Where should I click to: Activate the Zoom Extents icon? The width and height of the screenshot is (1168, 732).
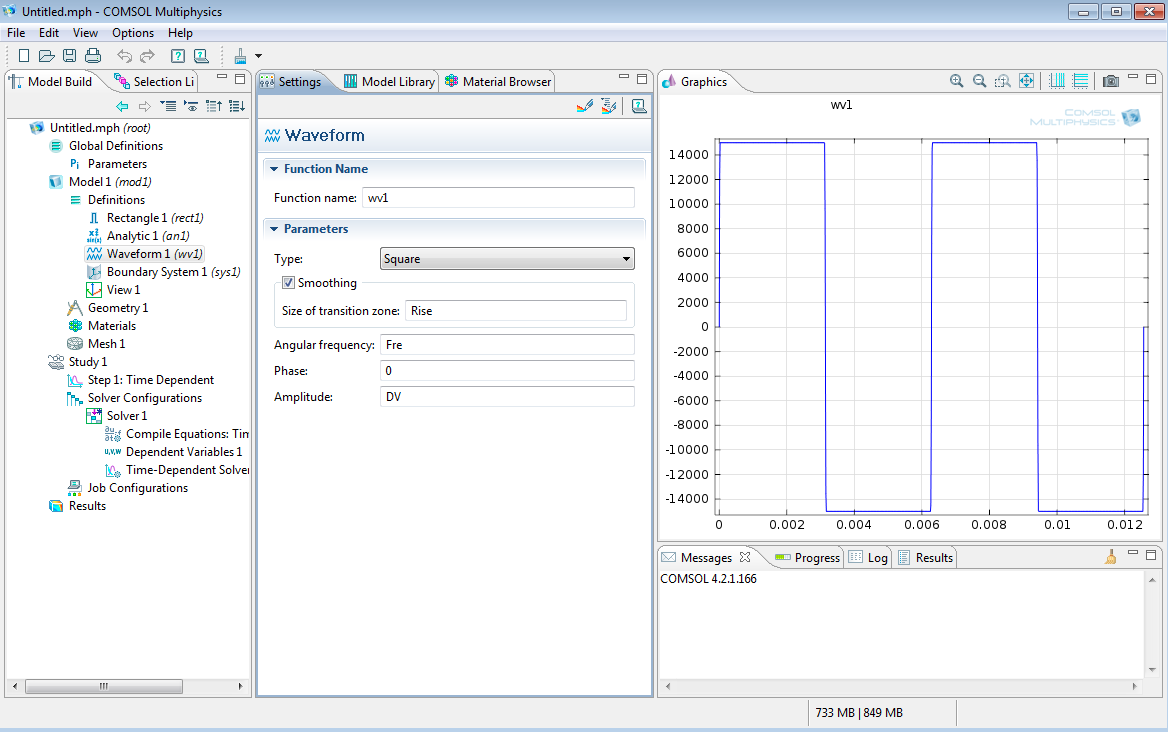pyautogui.click(x=1026, y=81)
